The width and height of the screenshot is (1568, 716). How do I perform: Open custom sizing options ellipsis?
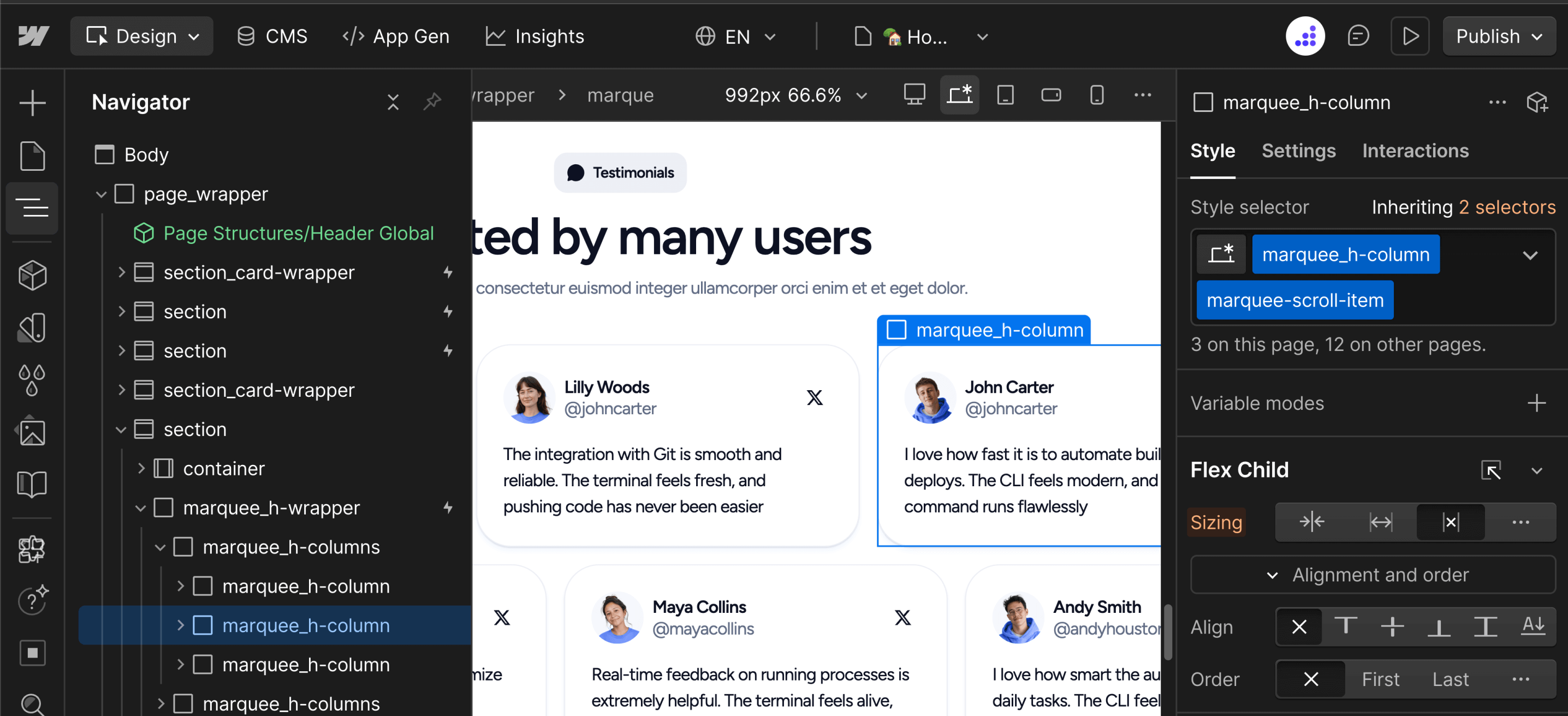coord(1521,522)
